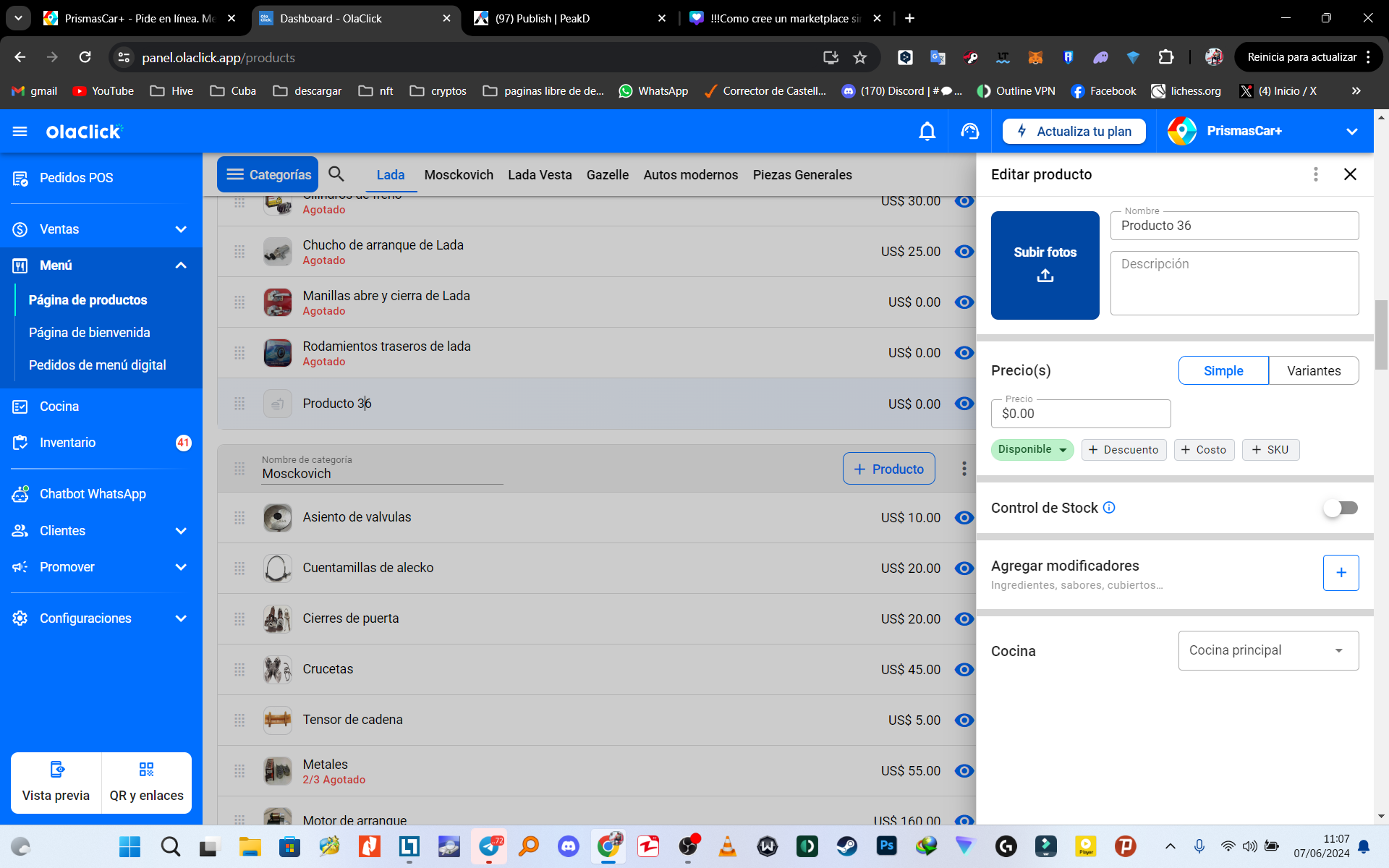The height and width of the screenshot is (868, 1389).
Task: Open Discord from the taskbar
Action: [x=569, y=846]
